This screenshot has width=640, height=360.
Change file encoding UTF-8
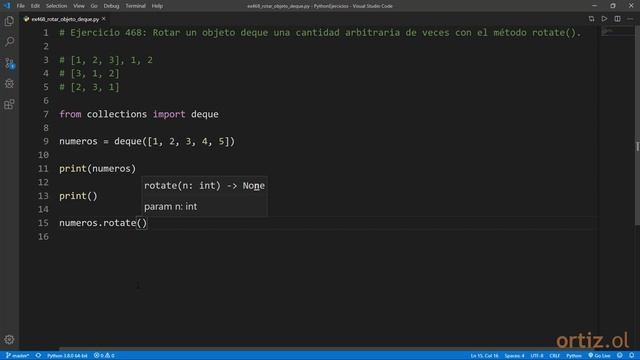tap(537, 356)
